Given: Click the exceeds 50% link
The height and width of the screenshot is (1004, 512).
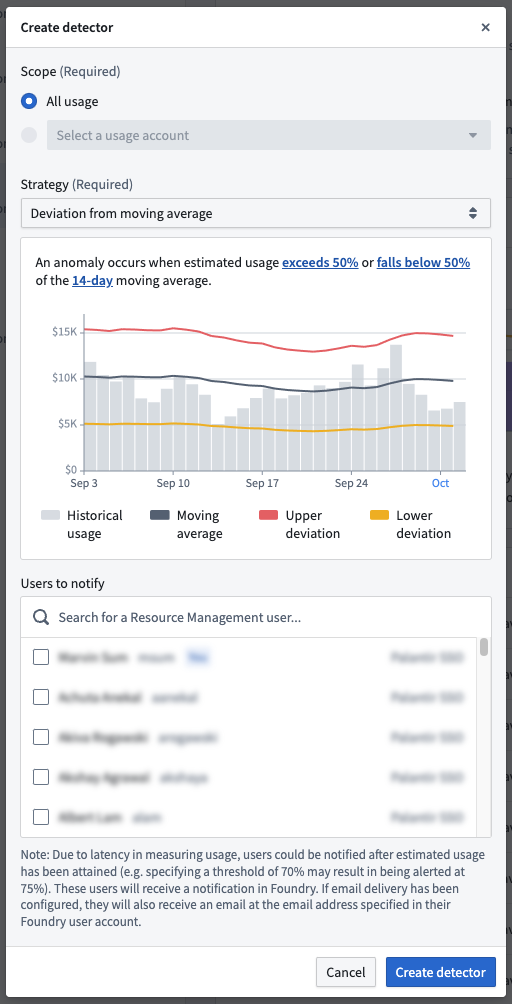Looking at the screenshot, I should 320,263.
